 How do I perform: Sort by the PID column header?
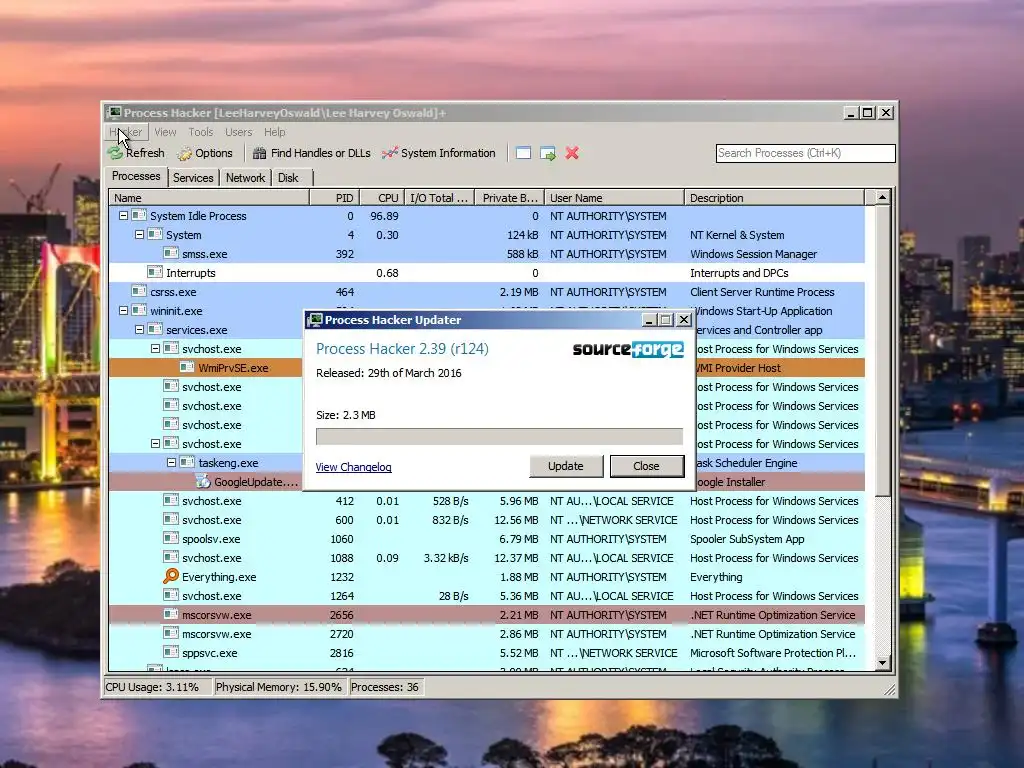point(334,198)
